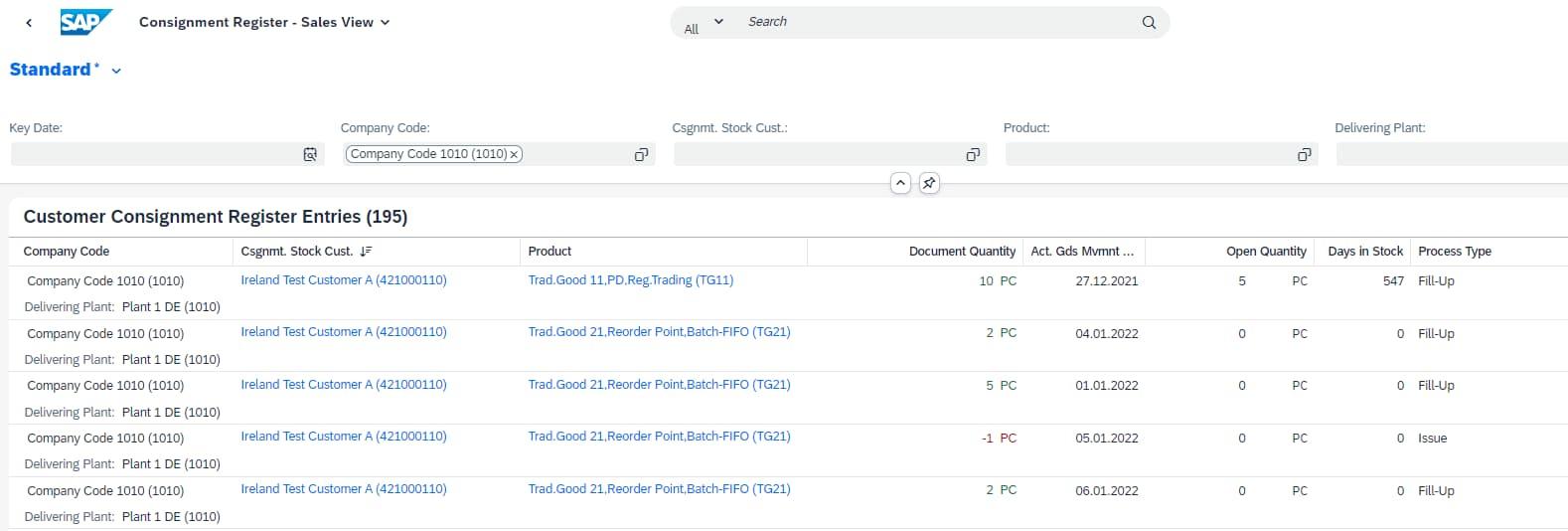Collapse the header filter bar
The width and height of the screenshot is (1568, 531).
(x=900, y=183)
